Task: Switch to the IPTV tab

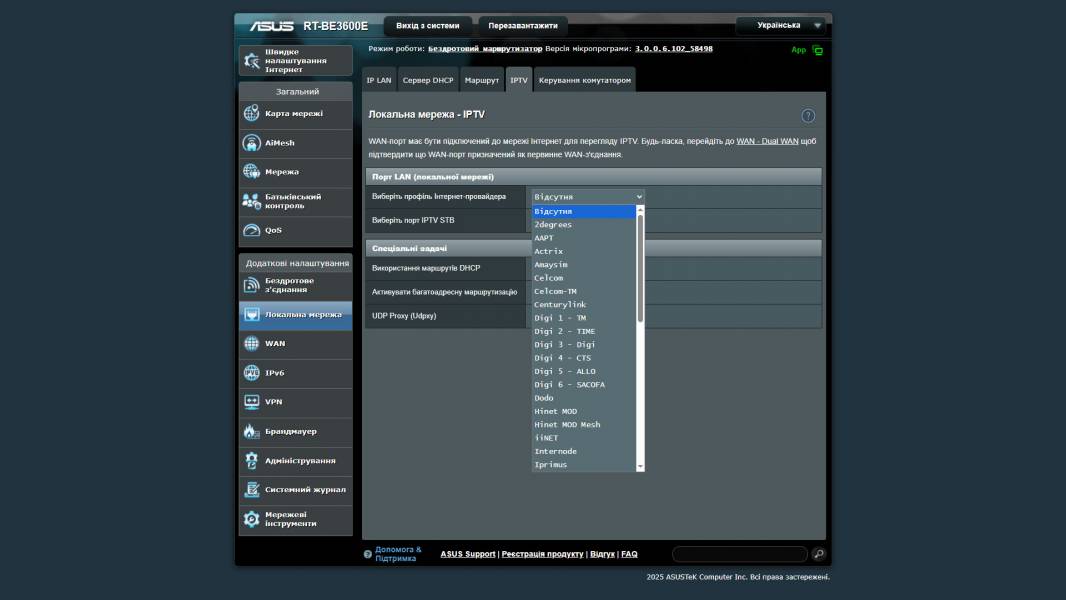Action: 519,80
